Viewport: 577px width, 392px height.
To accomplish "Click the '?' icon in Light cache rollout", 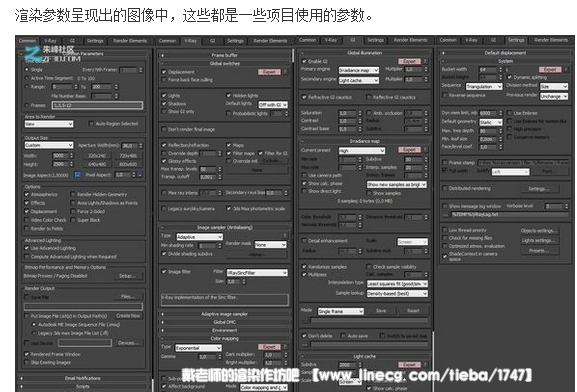I will [426, 364].
